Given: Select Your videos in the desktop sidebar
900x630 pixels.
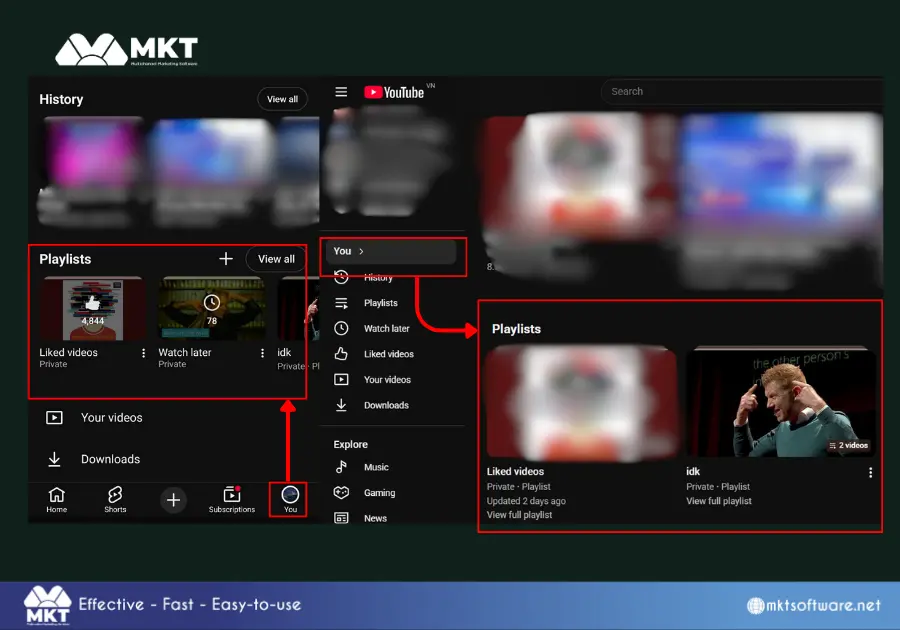Looking at the screenshot, I should 387,380.
